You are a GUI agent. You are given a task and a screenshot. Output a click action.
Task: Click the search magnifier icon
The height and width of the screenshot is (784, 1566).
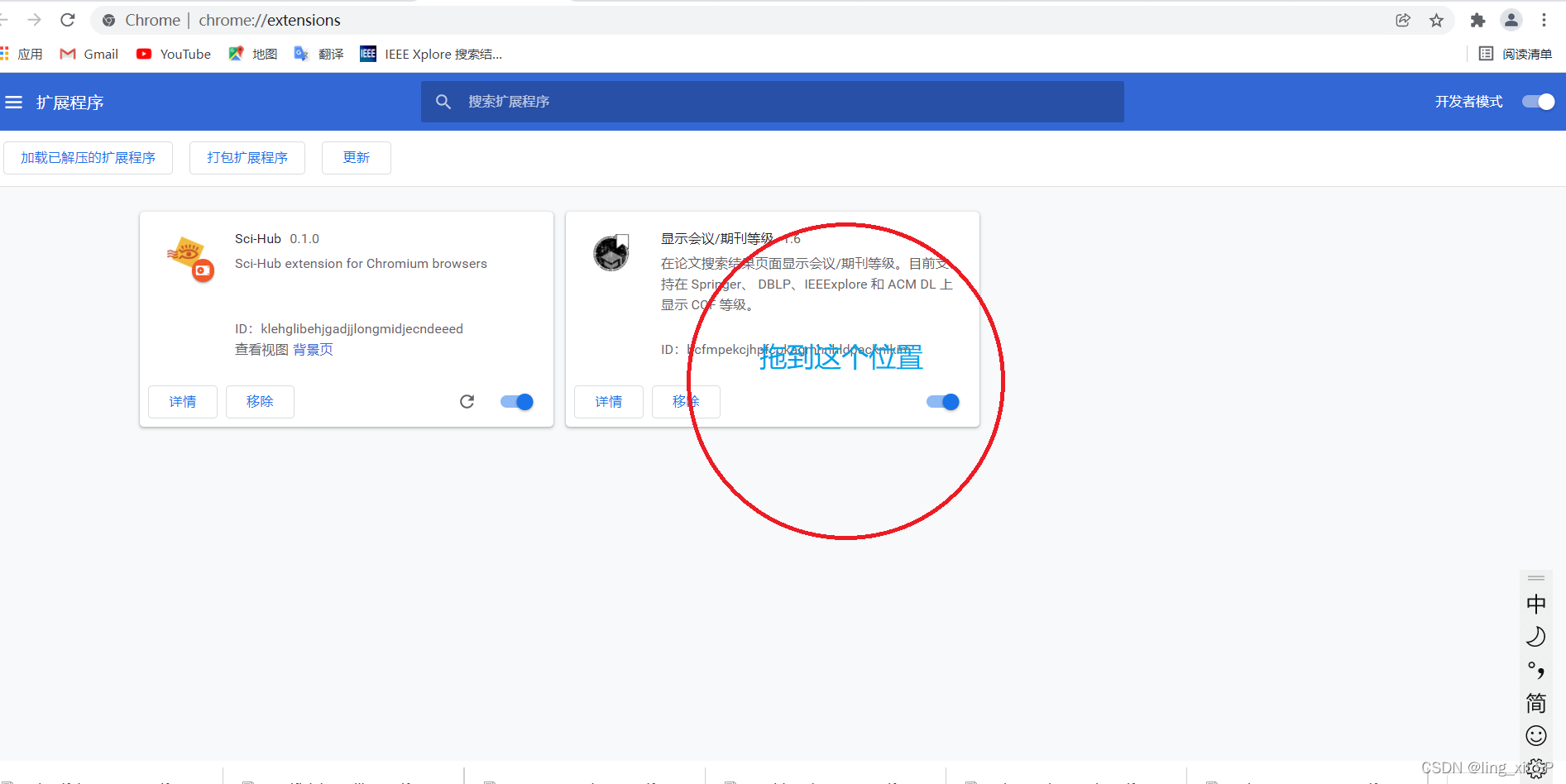[x=443, y=102]
